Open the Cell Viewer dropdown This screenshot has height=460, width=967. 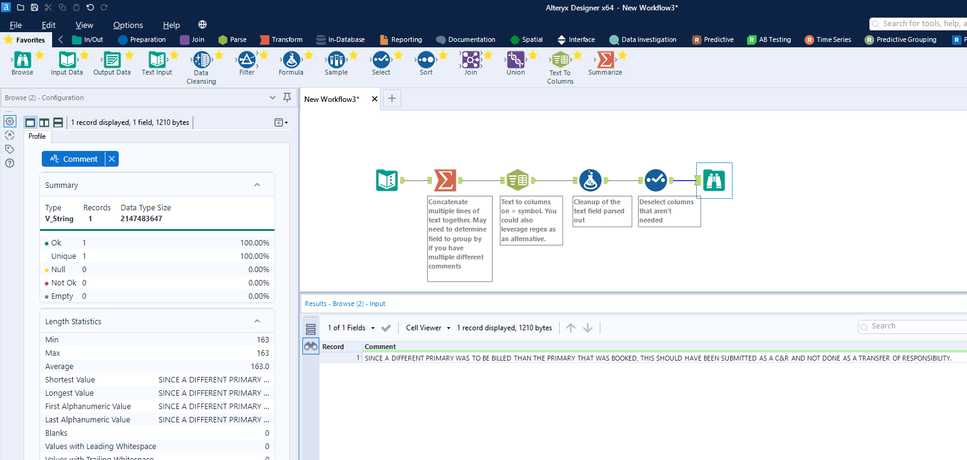428,328
